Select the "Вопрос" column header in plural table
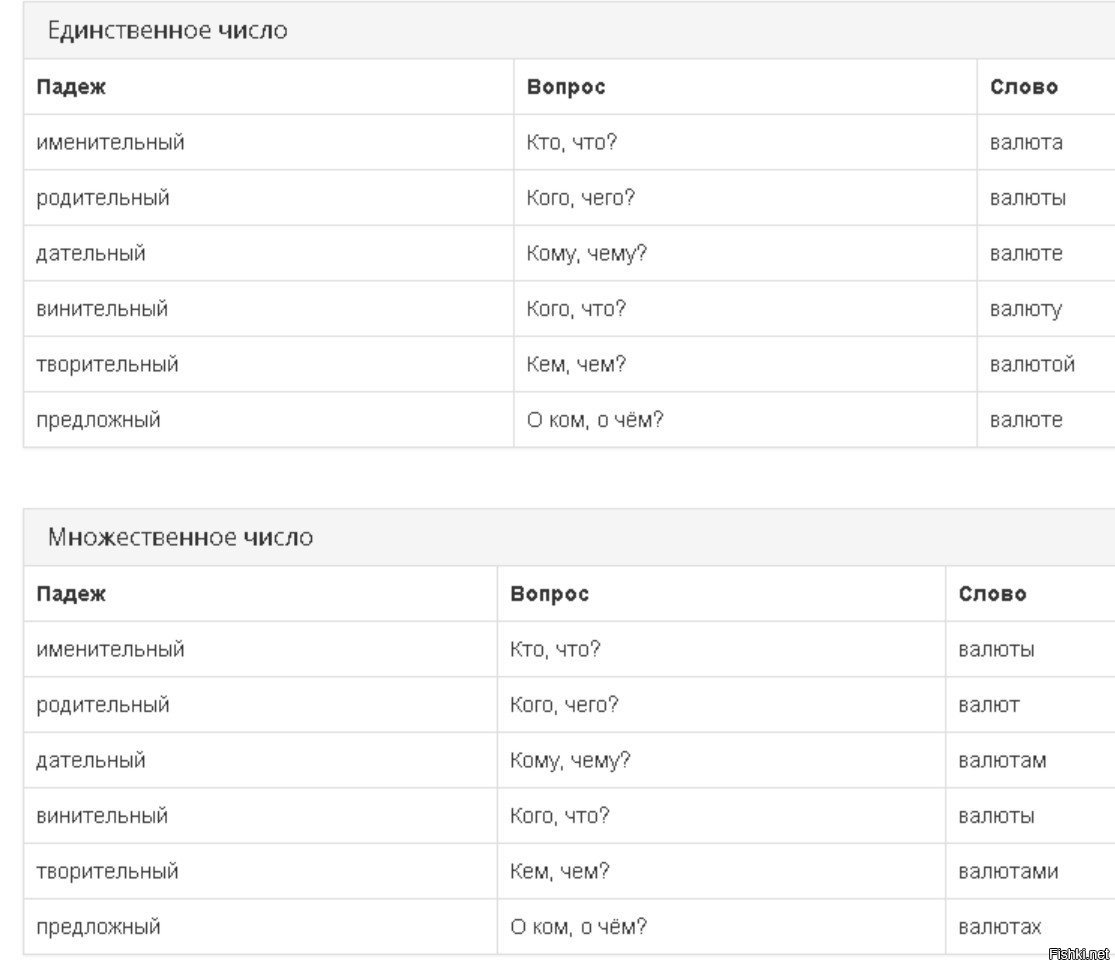The height and width of the screenshot is (966, 1115). pyautogui.click(x=549, y=594)
